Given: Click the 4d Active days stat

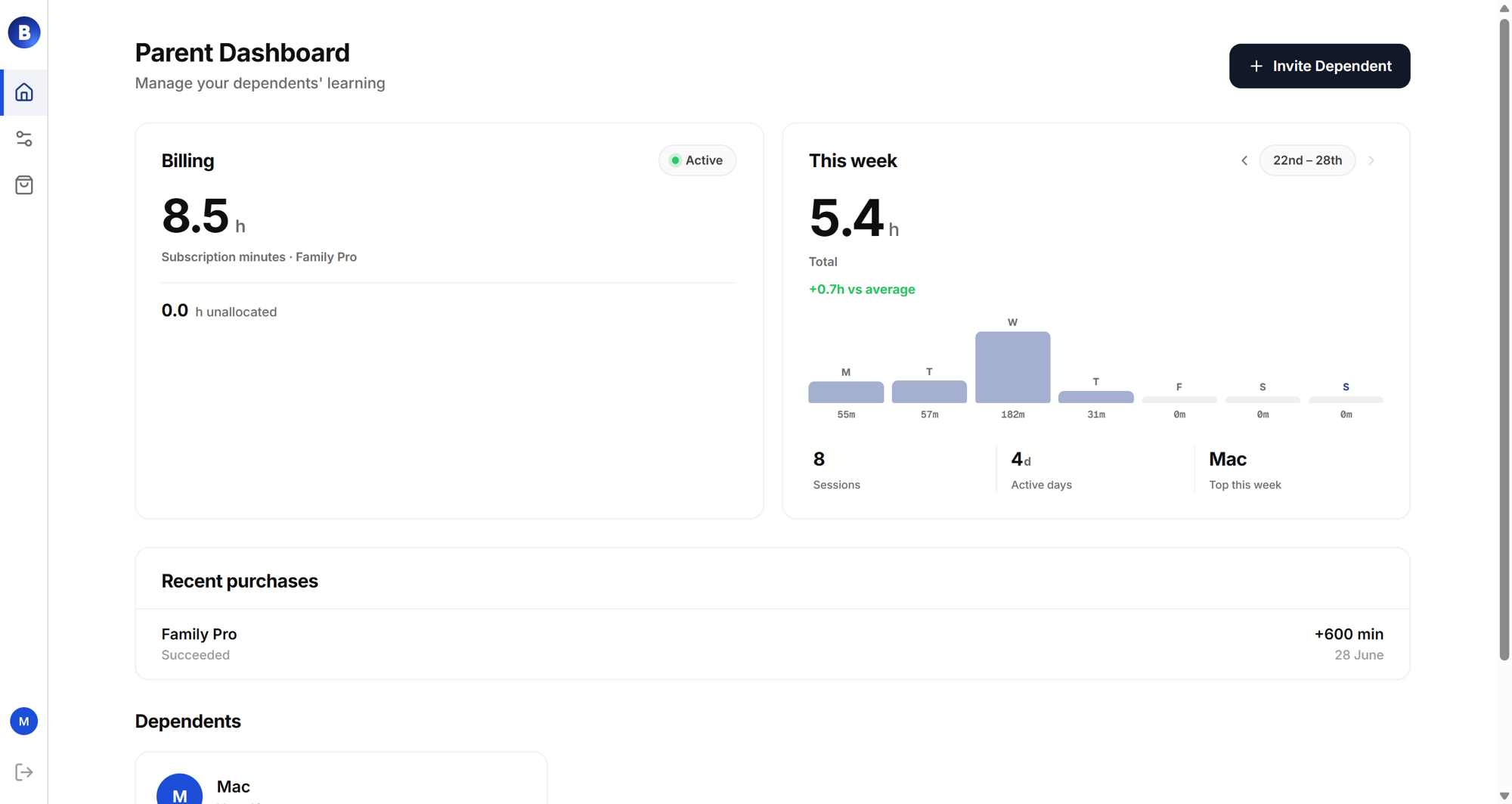Looking at the screenshot, I should pyautogui.click(x=1041, y=470).
